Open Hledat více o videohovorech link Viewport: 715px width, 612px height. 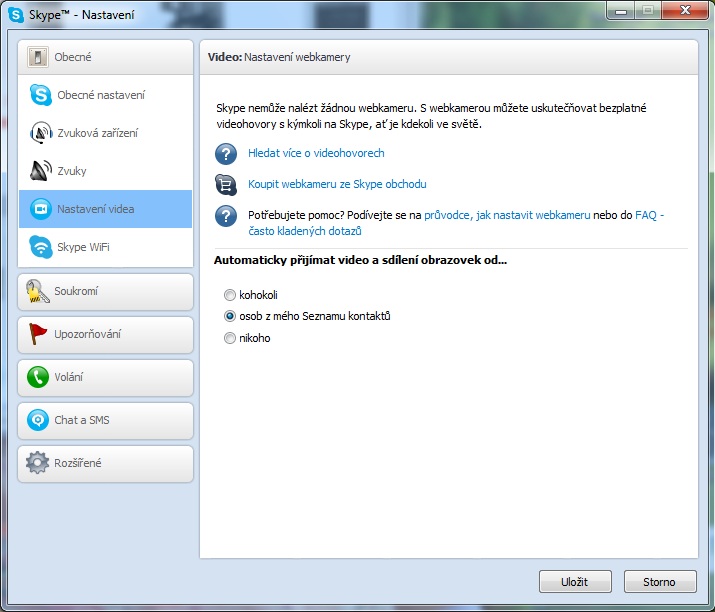pos(316,153)
